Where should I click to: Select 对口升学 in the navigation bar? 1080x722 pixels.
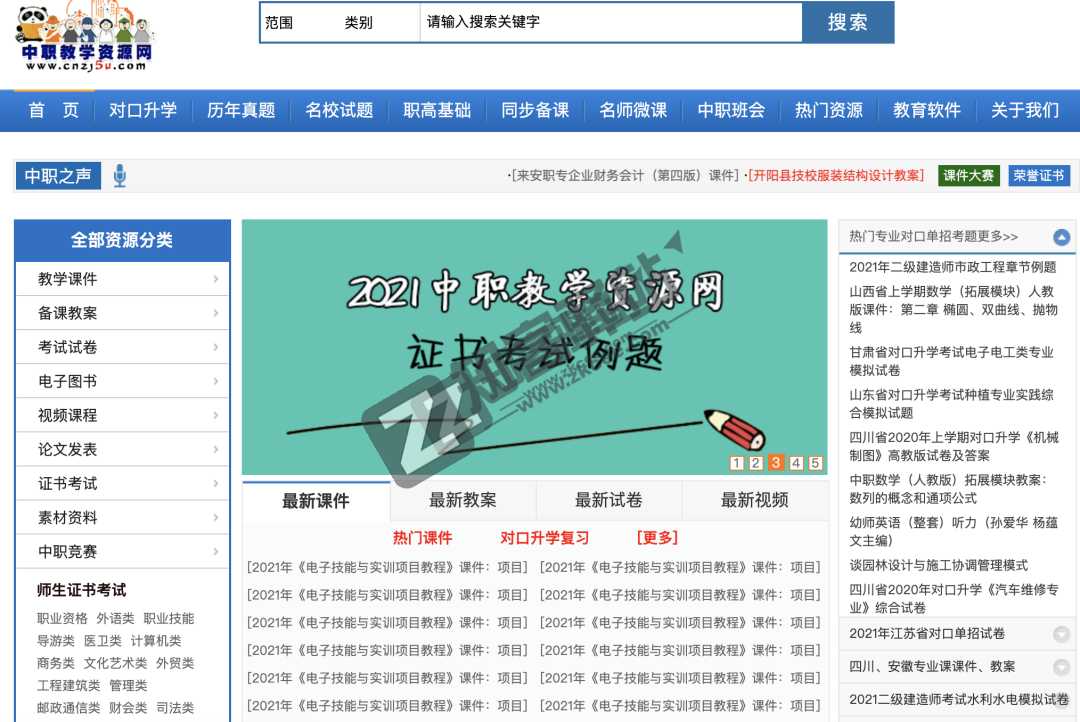pyautogui.click(x=145, y=112)
